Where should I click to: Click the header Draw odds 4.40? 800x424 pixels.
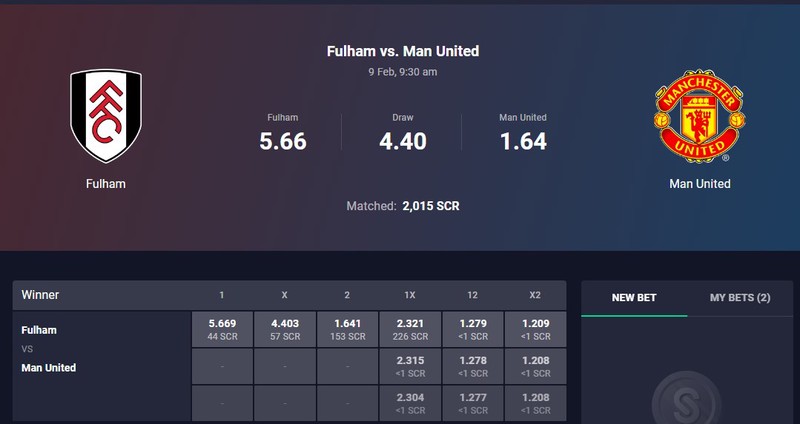tap(403, 141)
